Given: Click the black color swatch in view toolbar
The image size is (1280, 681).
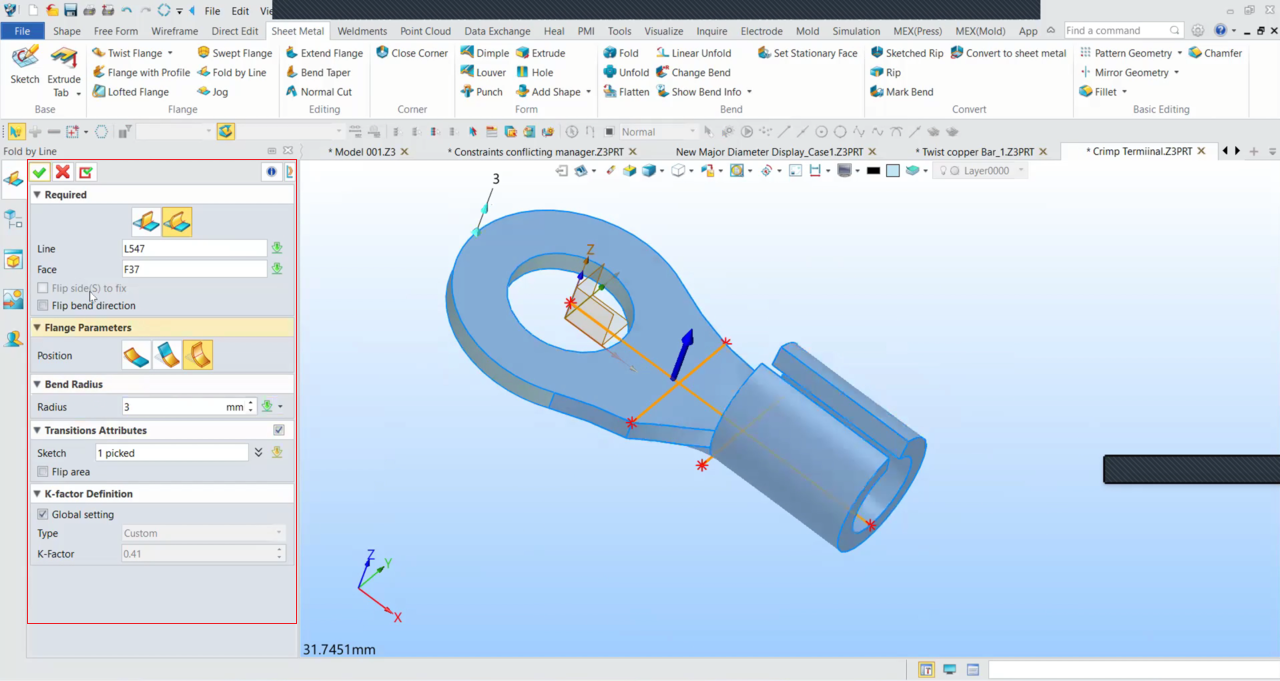Looking at the screenshot, I should pyautogui.click(x=873, y=171).
